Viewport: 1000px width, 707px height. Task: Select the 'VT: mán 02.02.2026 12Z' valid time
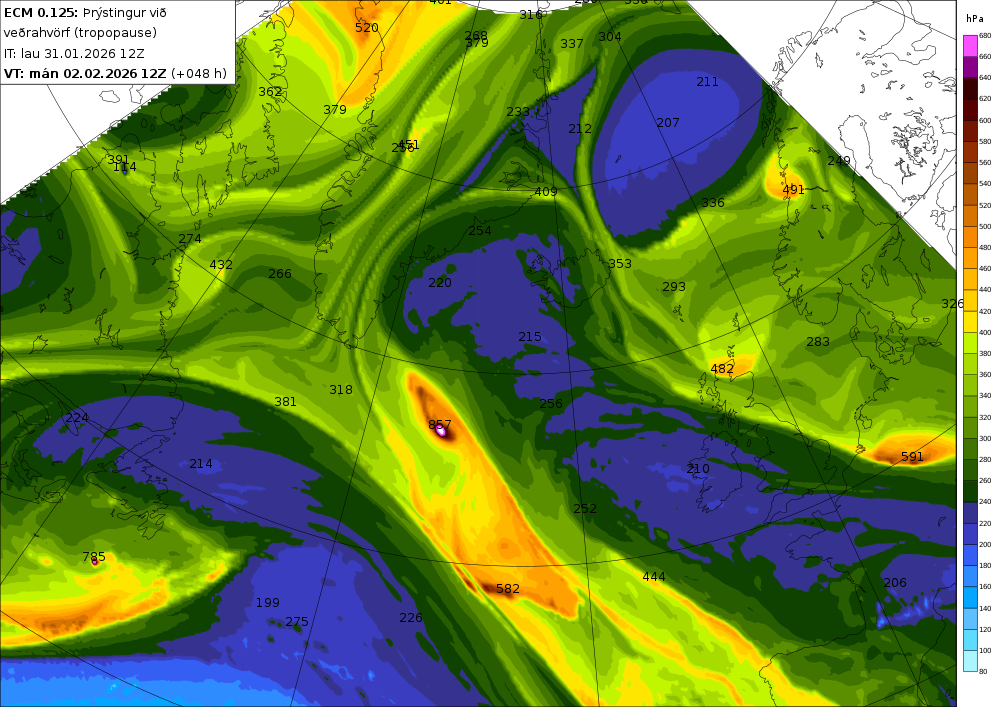coord(85,73)
